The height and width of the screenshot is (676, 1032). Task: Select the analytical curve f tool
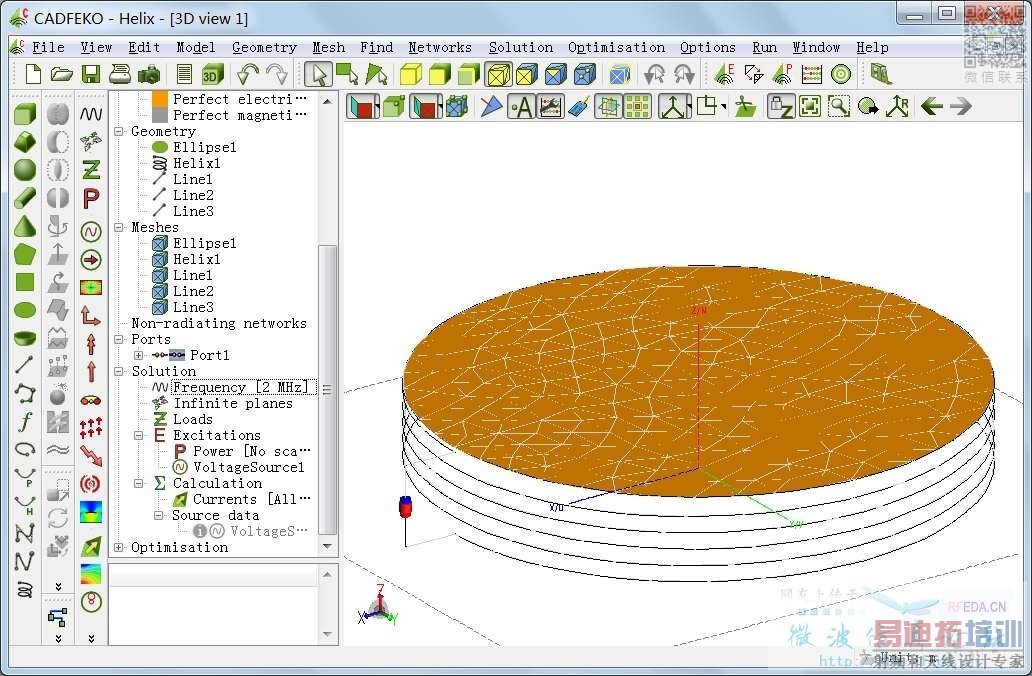point(25,421)
